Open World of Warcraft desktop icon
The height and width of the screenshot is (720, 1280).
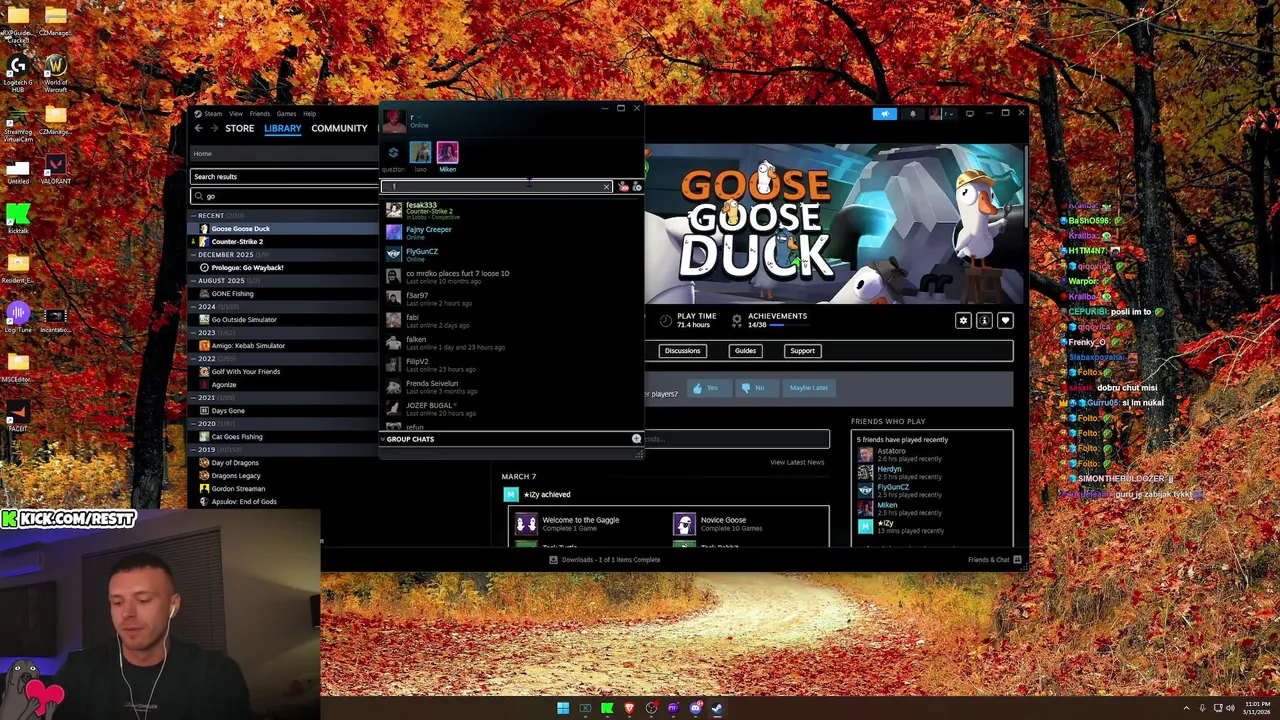(55, 72)
